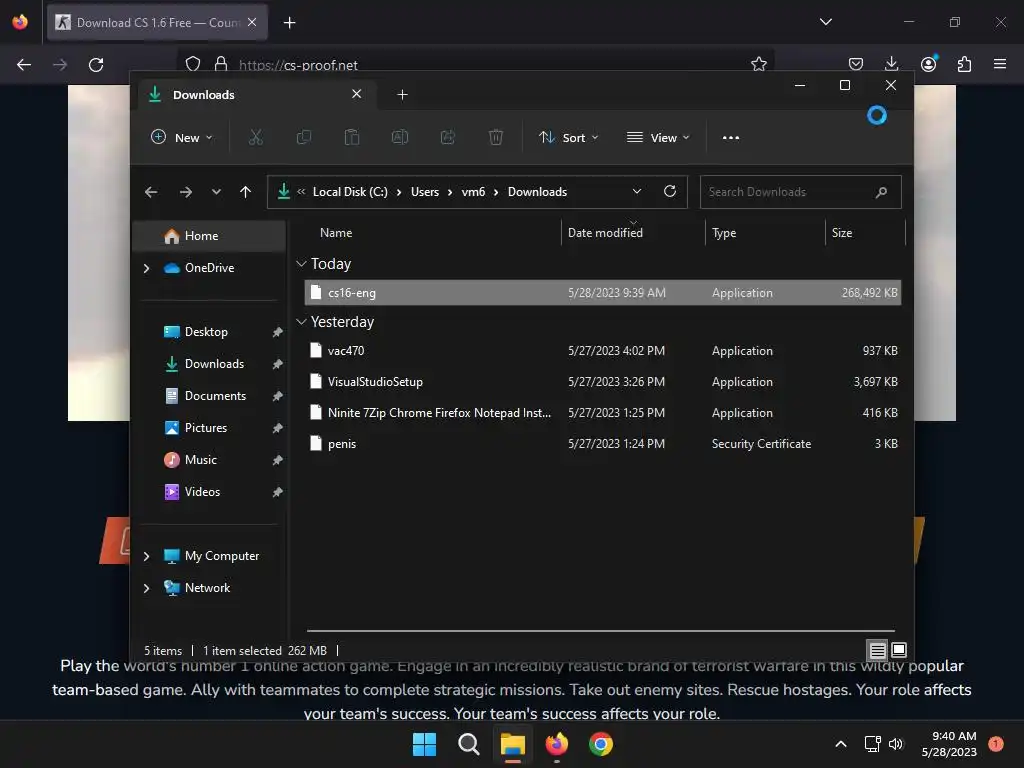Select the Downloads tab in File Explorer

(x=257, y=95)
